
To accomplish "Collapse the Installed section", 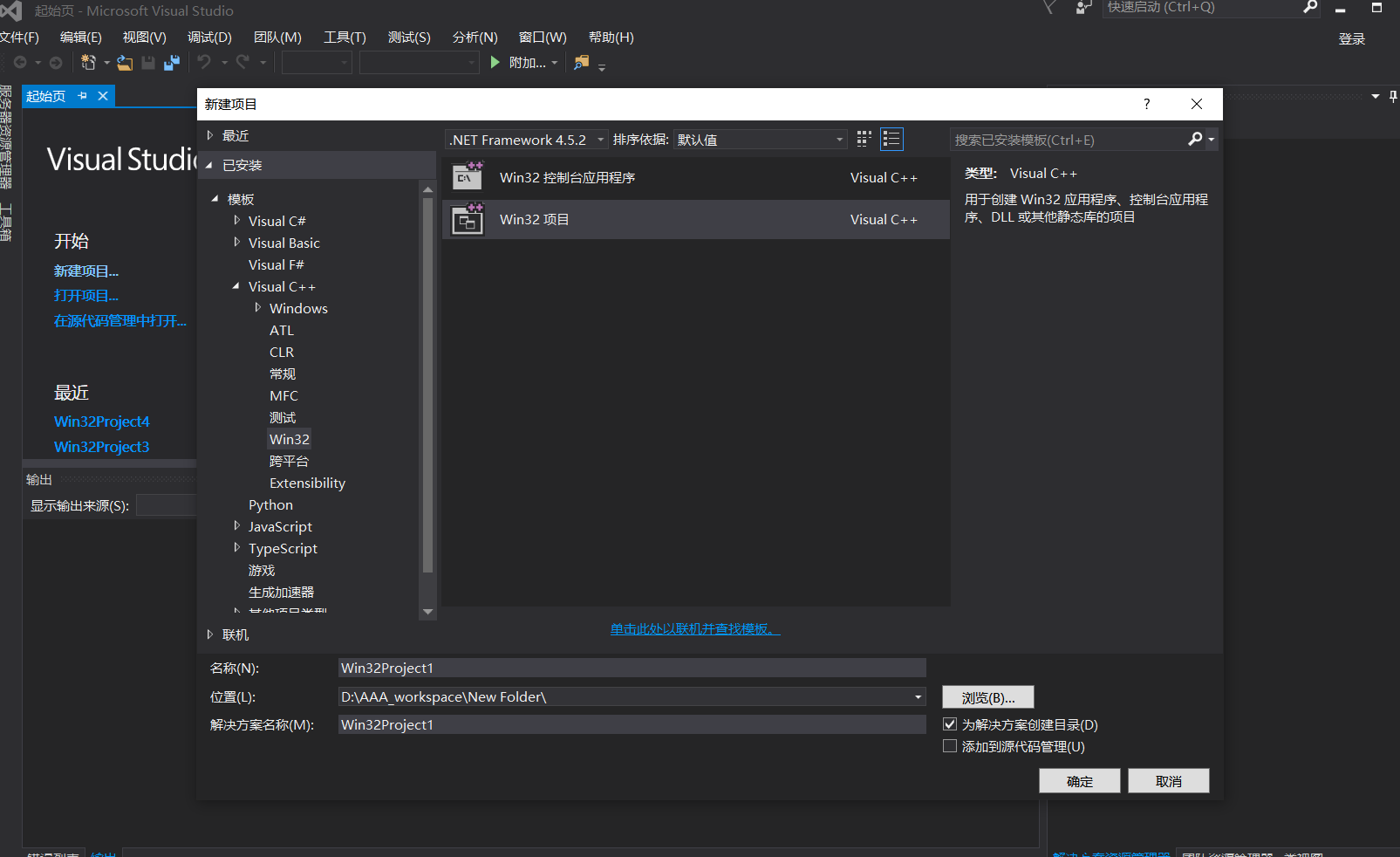I will coord(209,165).
